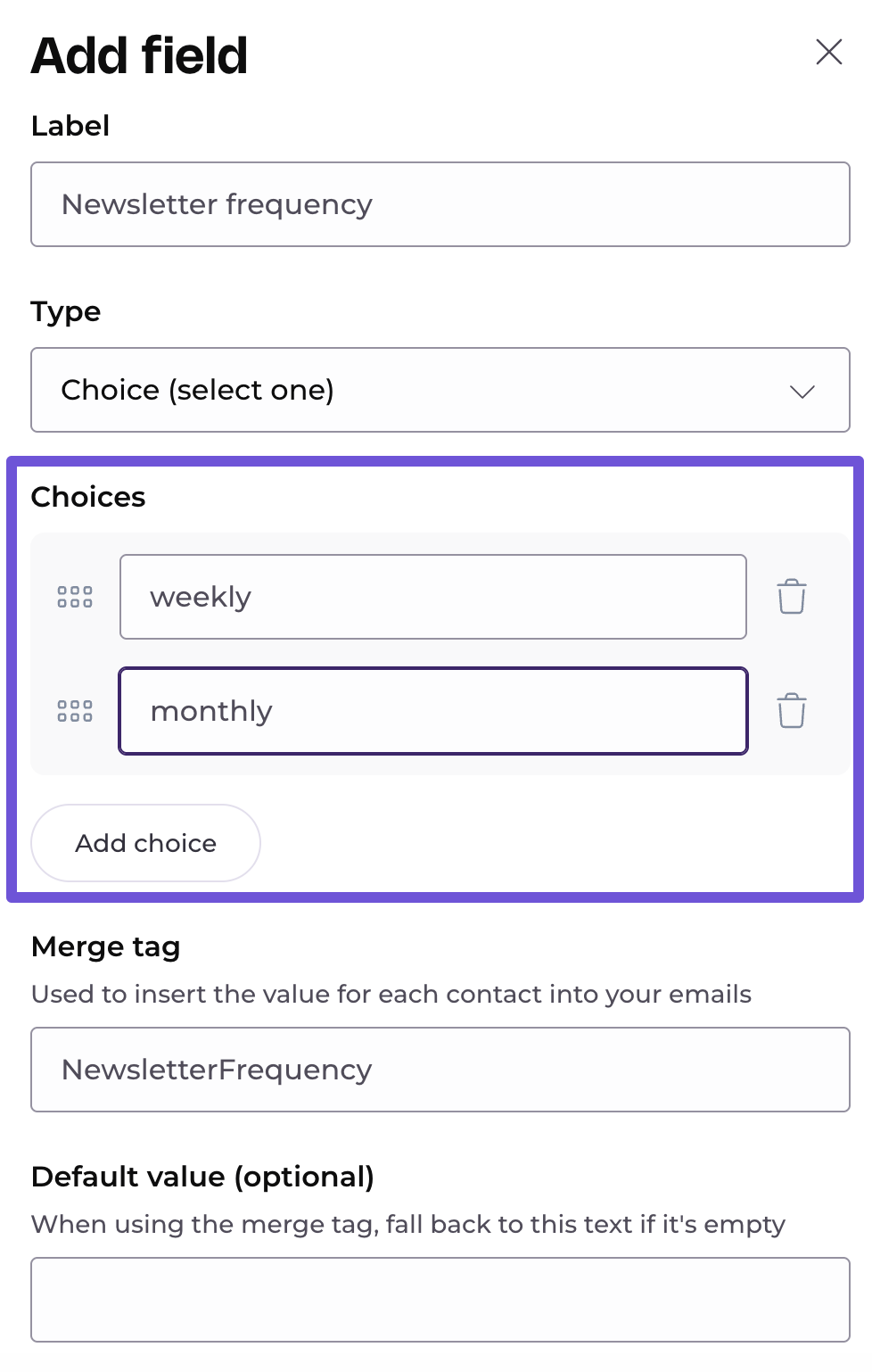Delete the weekly choice
872x1372 pixels.
(x=791, y=597)
